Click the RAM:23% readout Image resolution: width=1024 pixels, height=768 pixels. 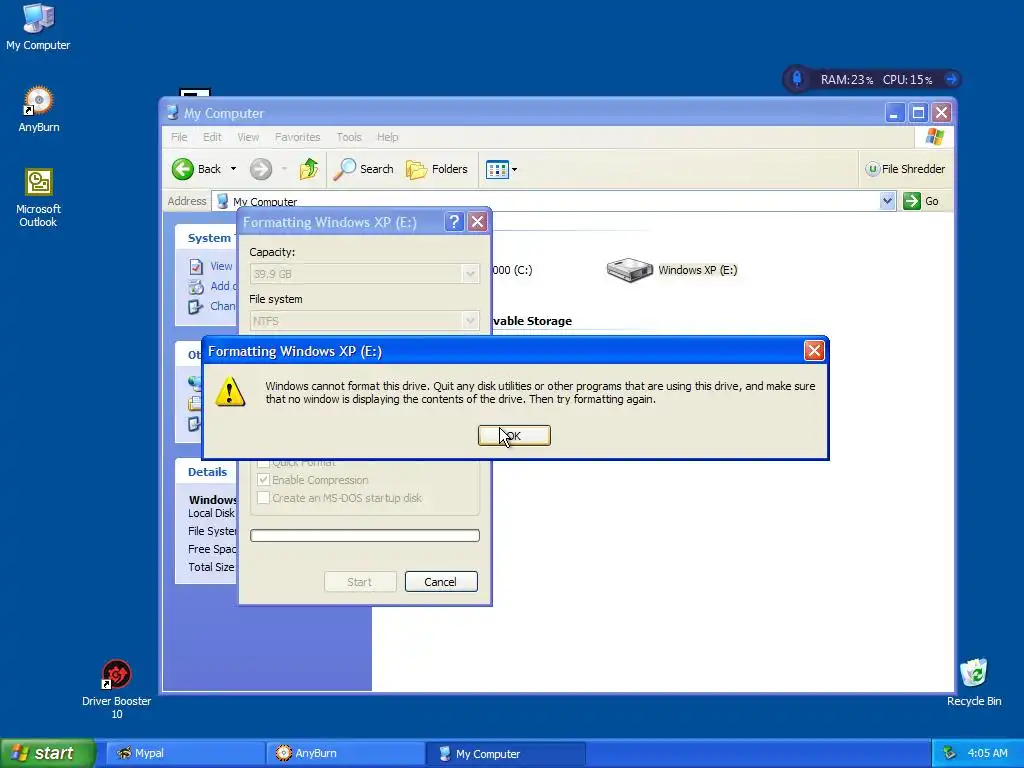pyautogui.click(x=846, y=80)
